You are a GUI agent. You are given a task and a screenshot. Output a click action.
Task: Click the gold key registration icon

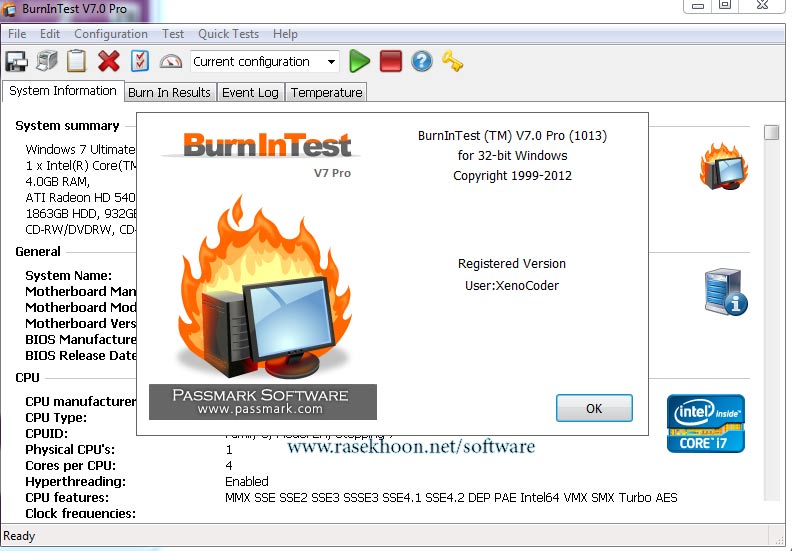point(452,61)
